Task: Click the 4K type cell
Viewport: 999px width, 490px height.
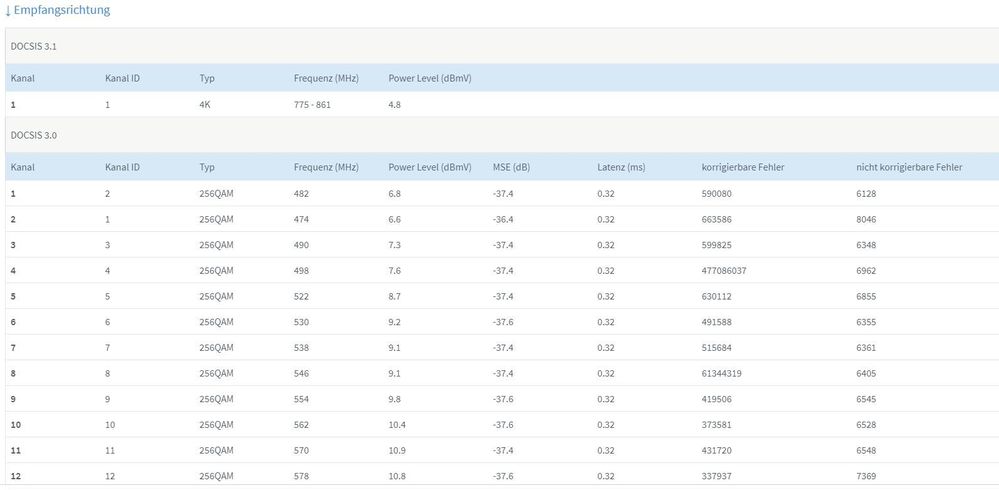Action: (x=205, y=104)
